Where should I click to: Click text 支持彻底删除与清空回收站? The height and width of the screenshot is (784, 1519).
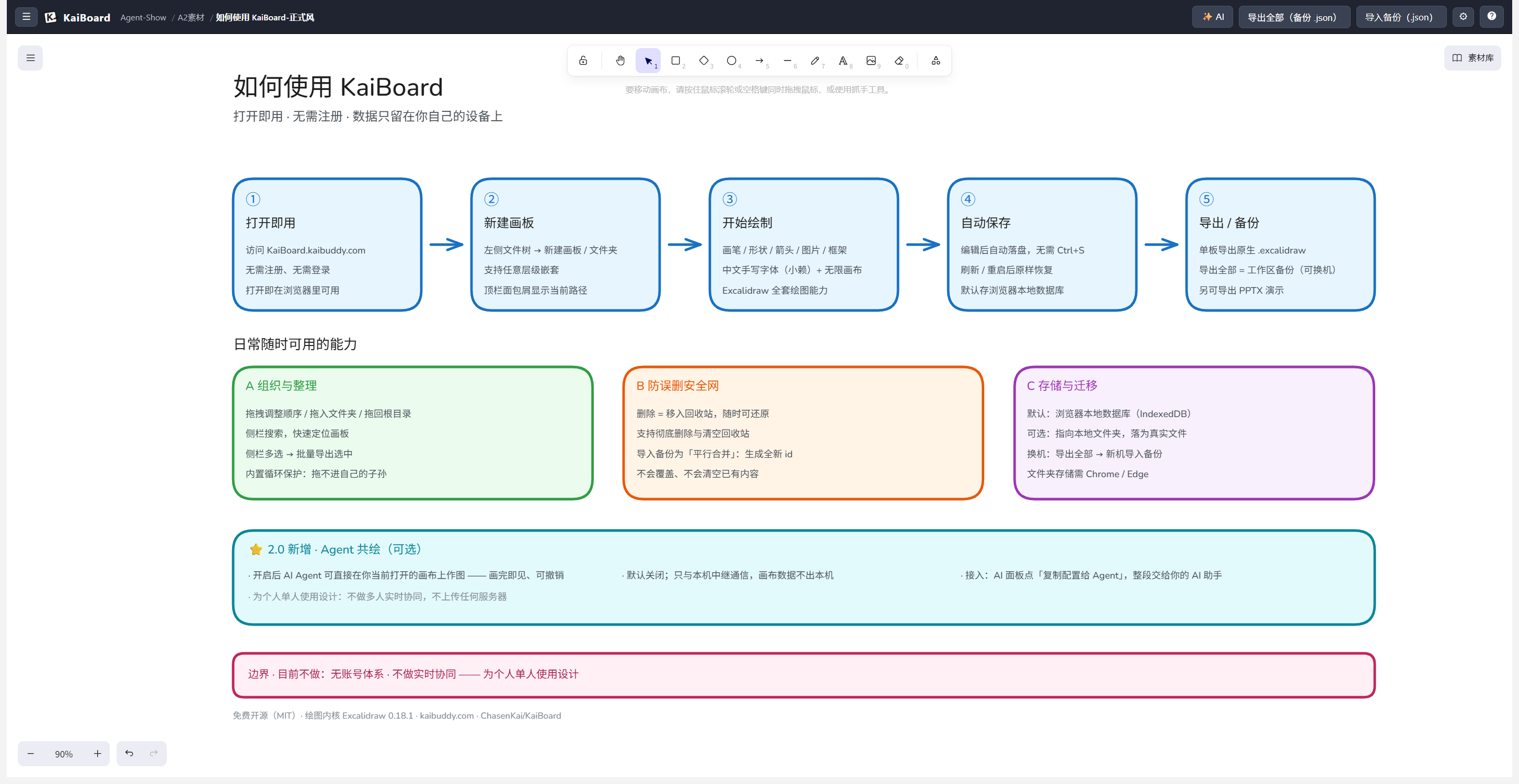click(x=693, y=433)
